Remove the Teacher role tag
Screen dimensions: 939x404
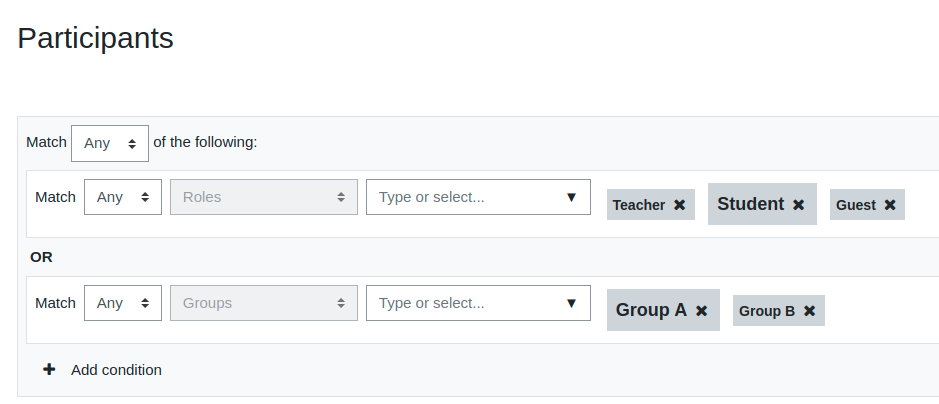pyautogui.click(x=679, y=205)
